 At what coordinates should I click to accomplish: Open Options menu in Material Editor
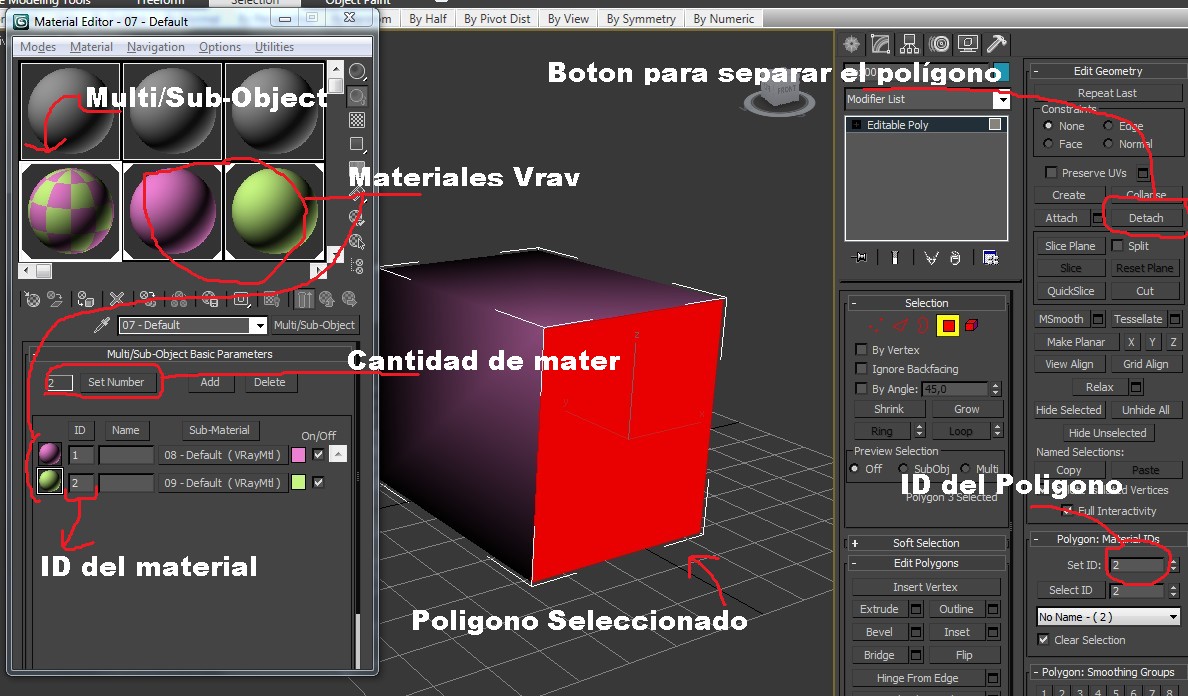(x=220, y=47)
